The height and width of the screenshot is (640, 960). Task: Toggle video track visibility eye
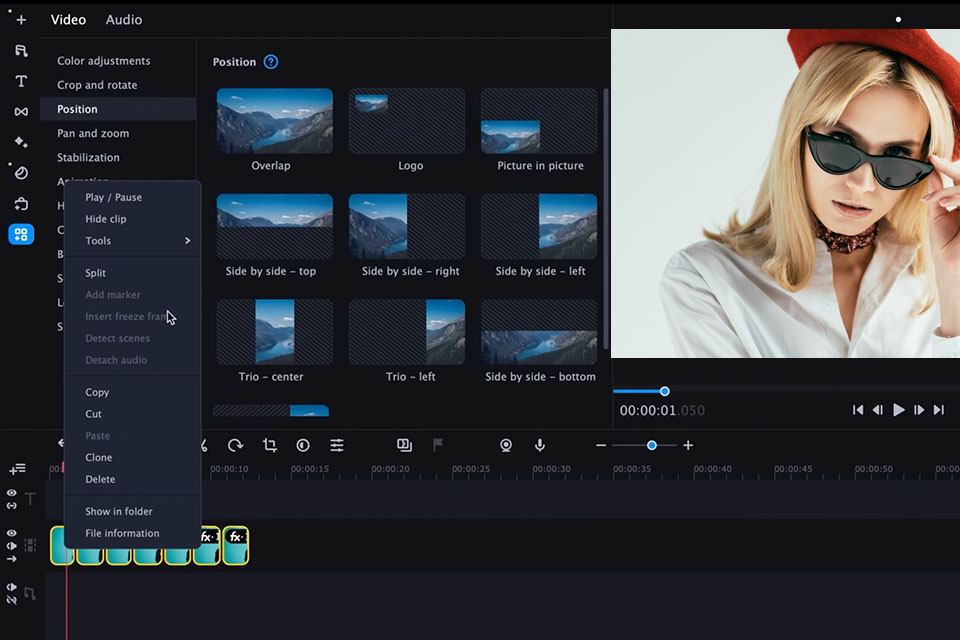pyautogui.click(x=12, y=533)
